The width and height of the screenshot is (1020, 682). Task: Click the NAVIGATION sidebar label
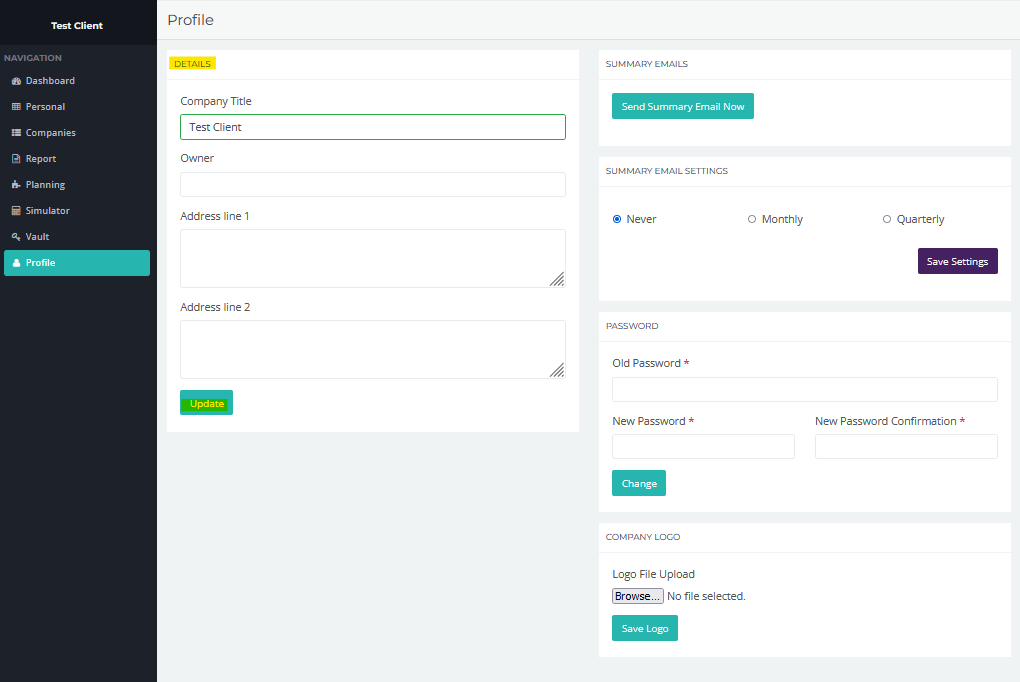pyautogui.click(x=33, y=58)
